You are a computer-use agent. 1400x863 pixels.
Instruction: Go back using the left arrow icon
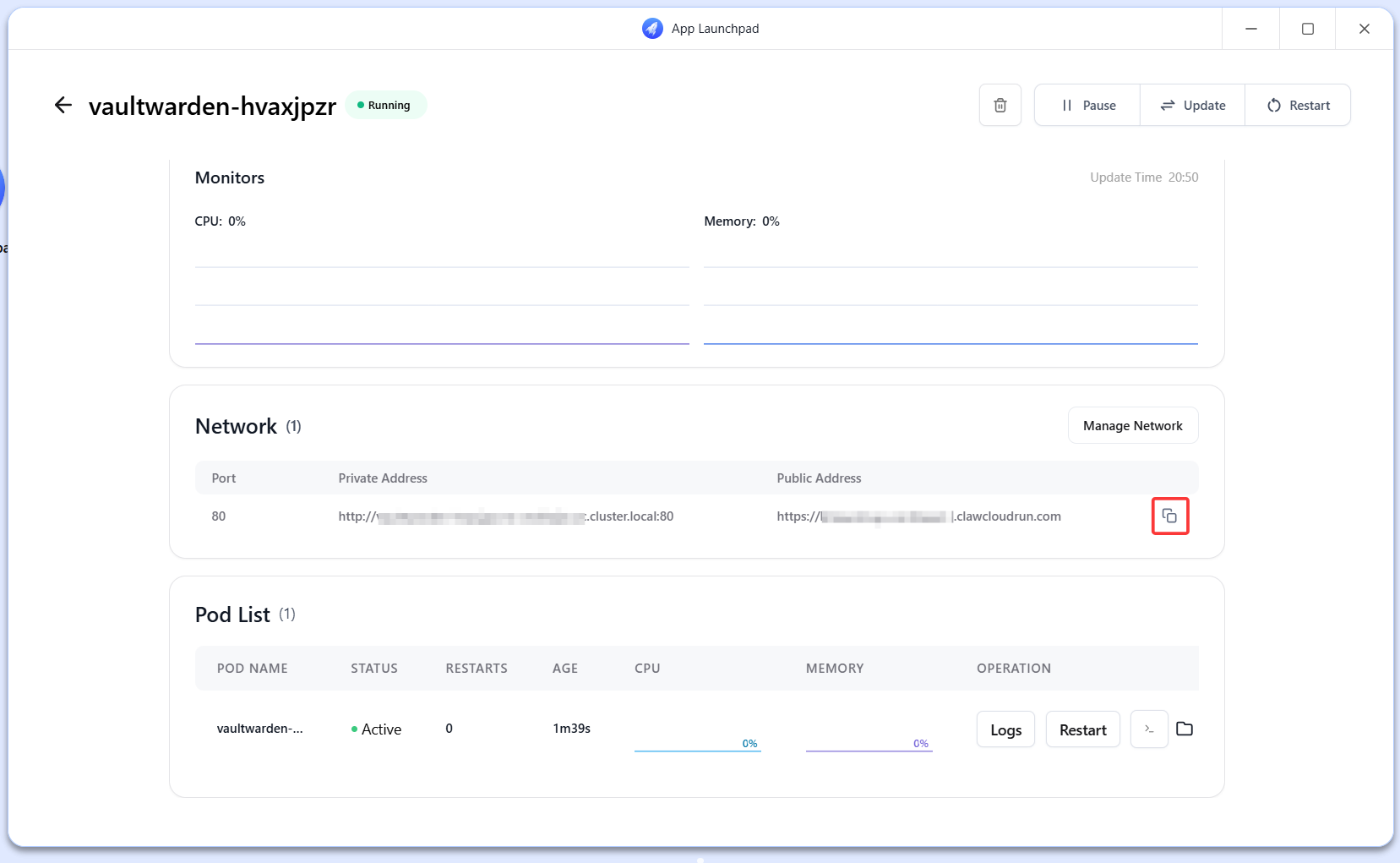pyautogui.click(x=63, y=105)
